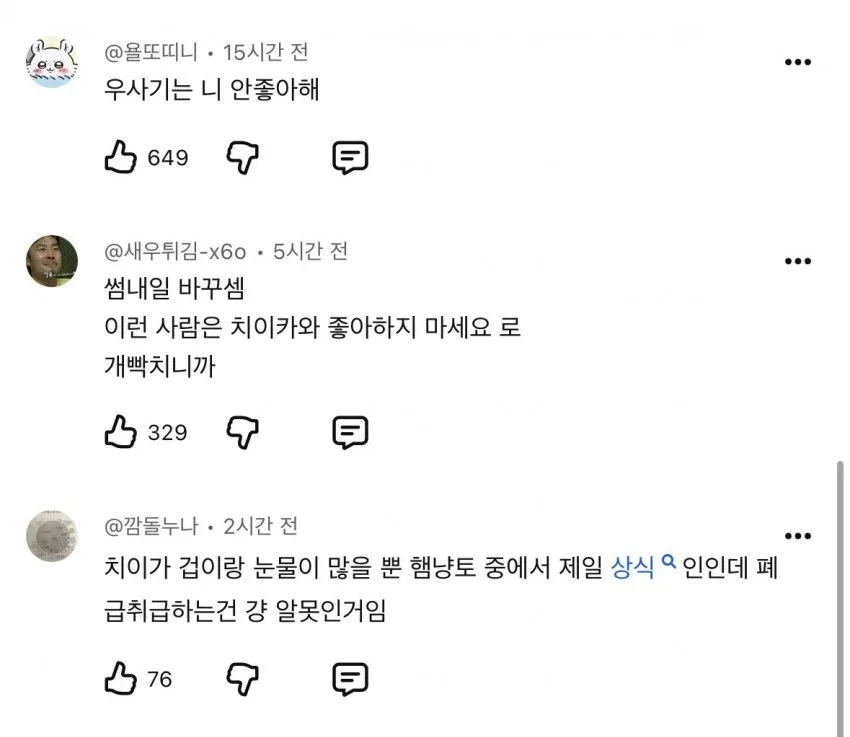Click the vertical scrollbar on the right
The width and height of the screenshot is (850, 737).
coord(840,598)
